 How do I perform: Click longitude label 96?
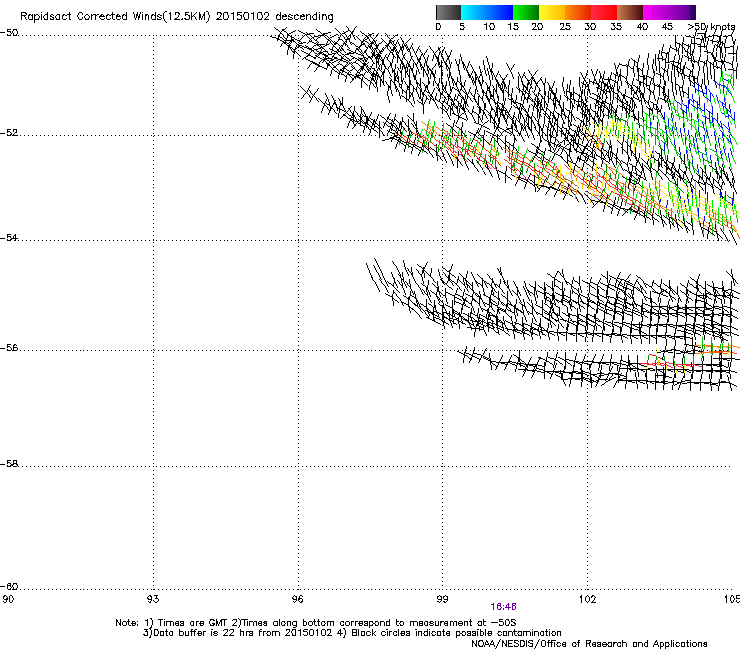point(298,599)
